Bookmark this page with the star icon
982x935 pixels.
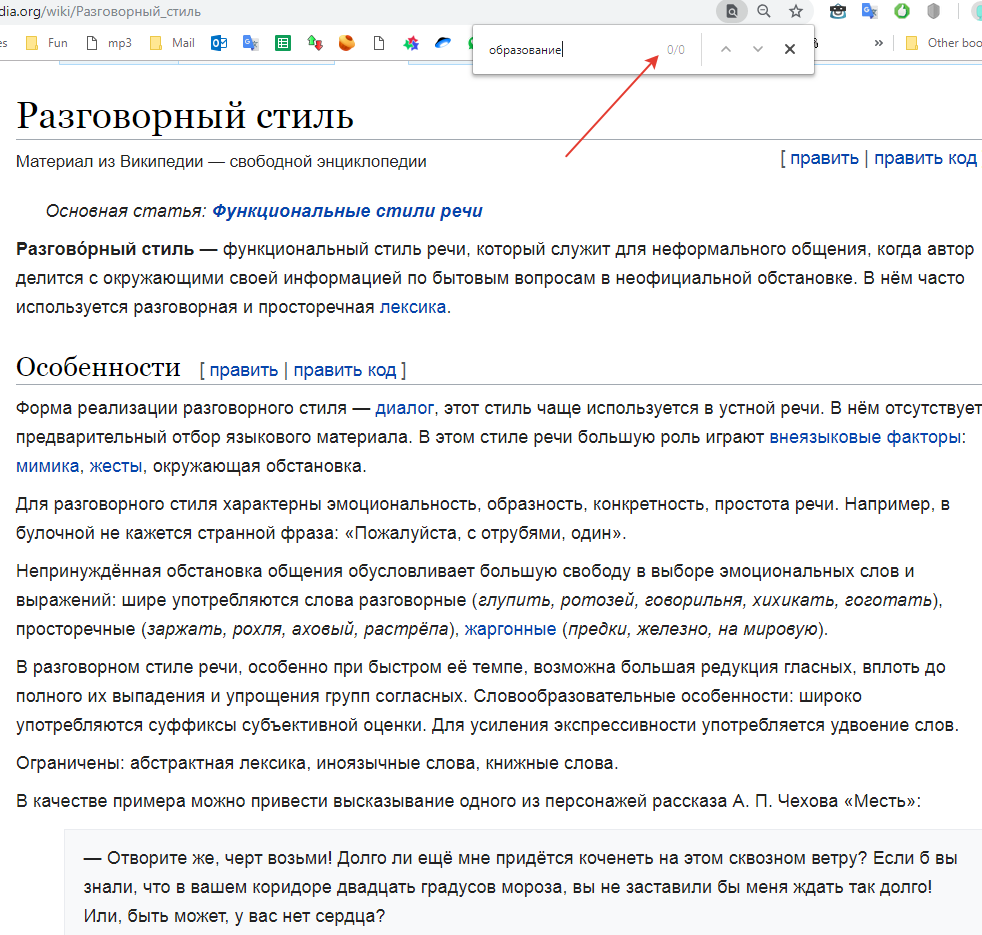point(796,11)
